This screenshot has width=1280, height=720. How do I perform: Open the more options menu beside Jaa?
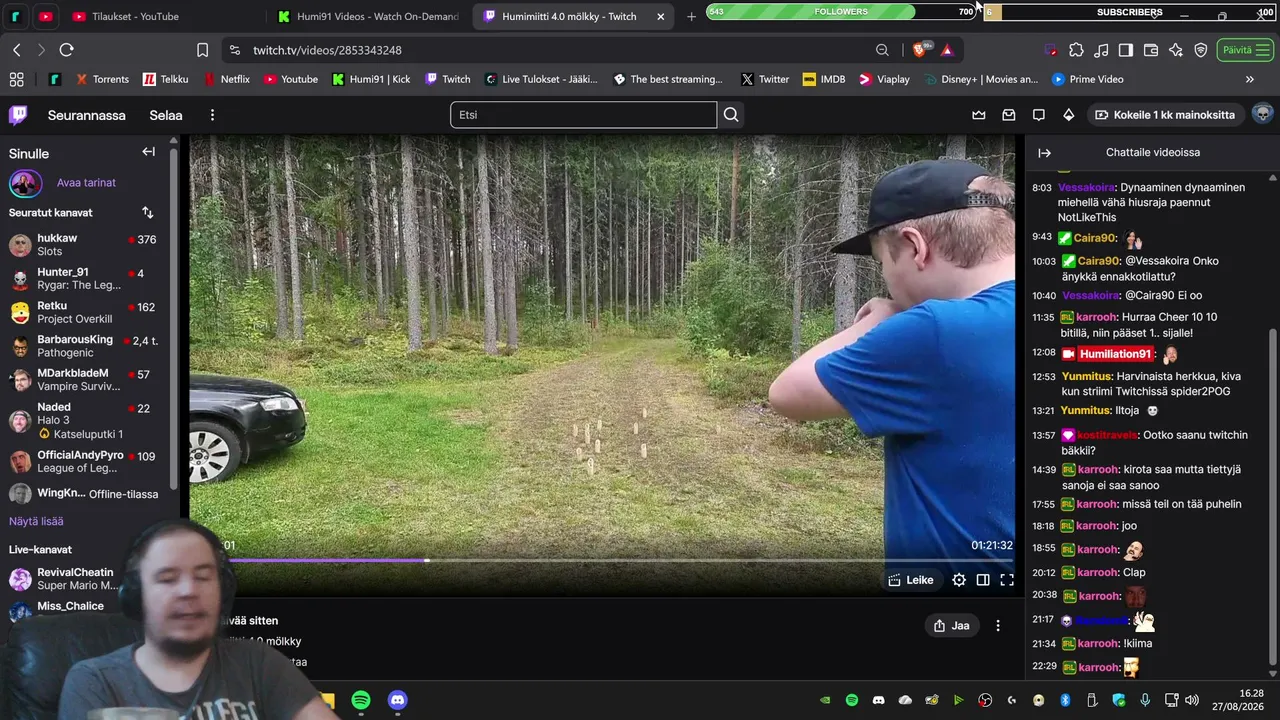coord(997,626)
